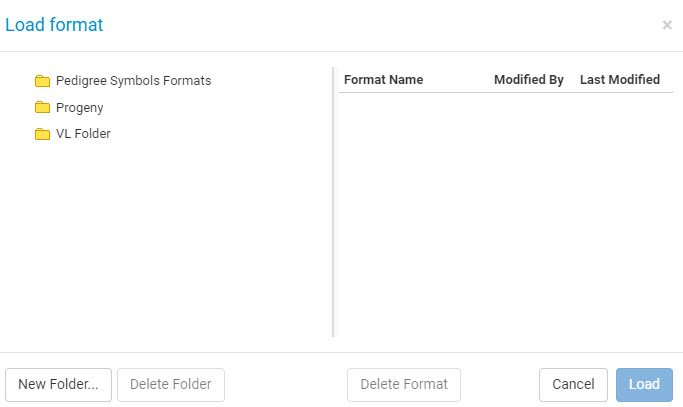Screen dimensions: 683x407
Task: Select the VL Folder label
Action: tap(83, 133)
